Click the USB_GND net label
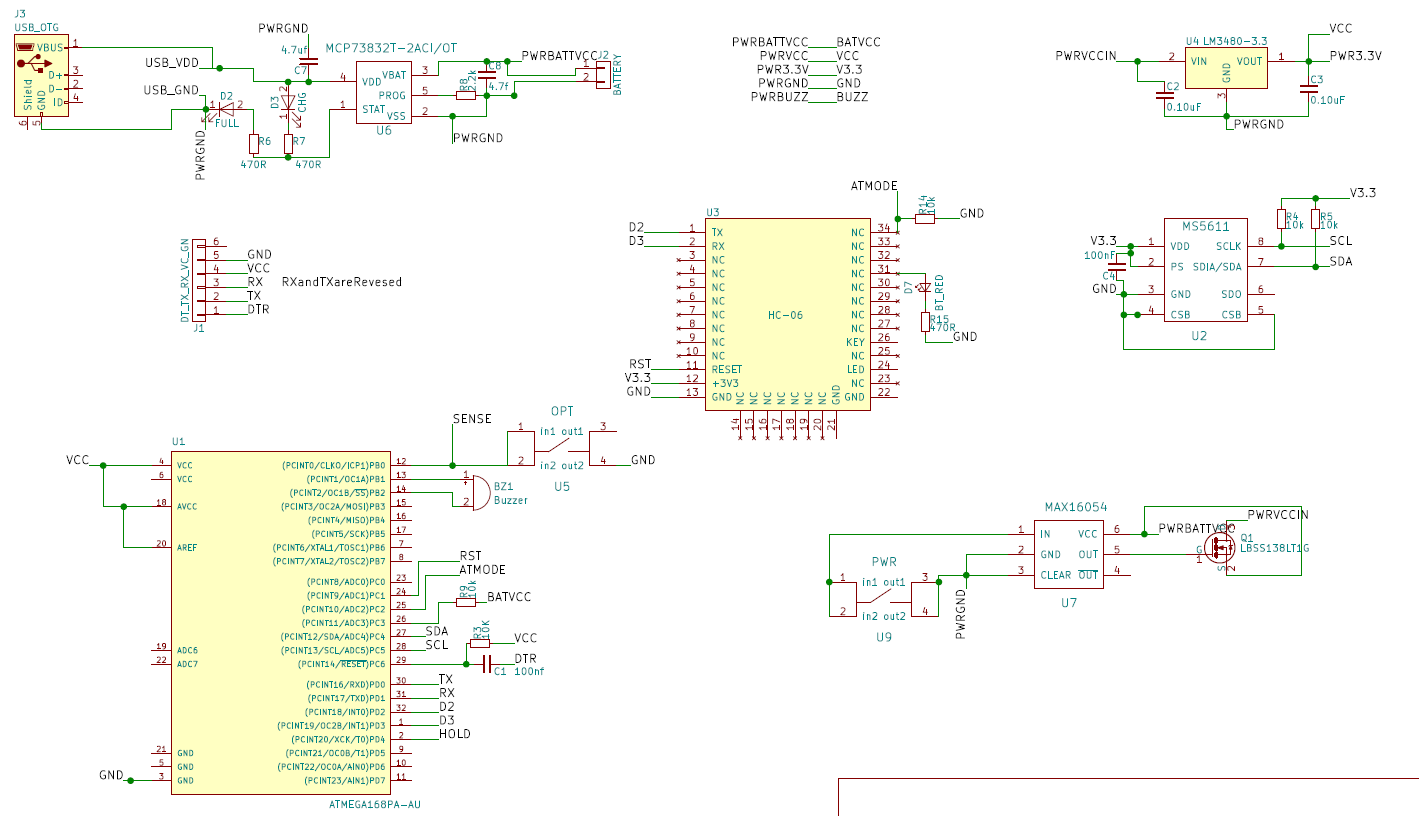1419x816 pixels. pyautogui.click(x=171, y=90)
